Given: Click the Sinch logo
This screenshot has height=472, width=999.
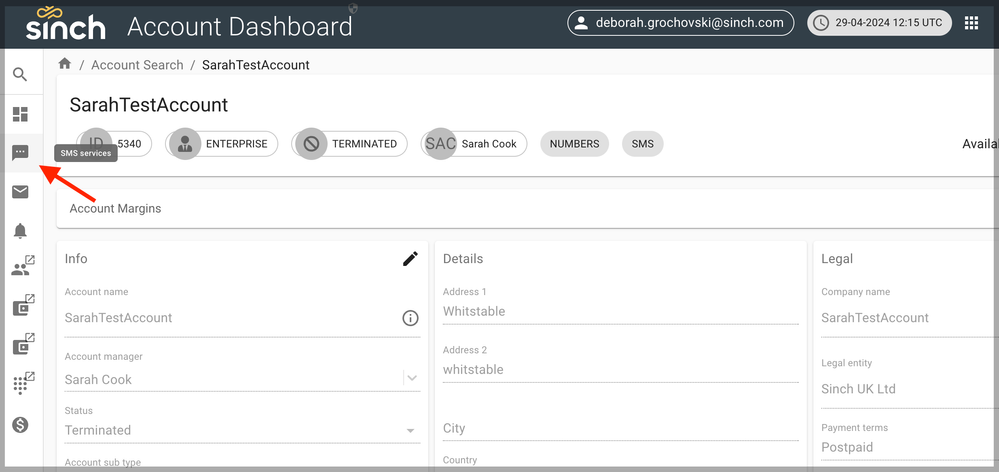Looking at the screenshot, I should coord(66,24).
